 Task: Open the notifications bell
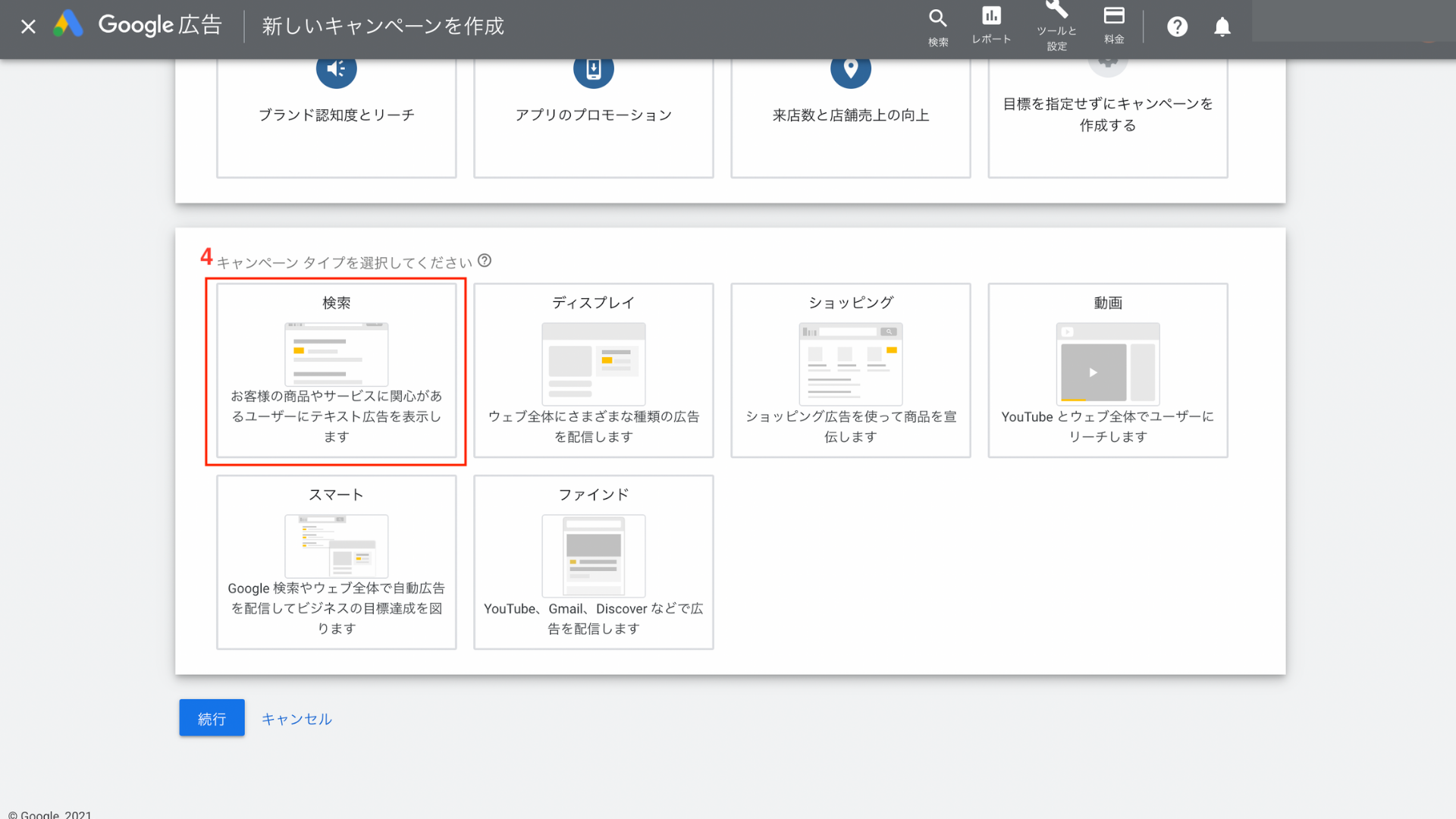coord(1222,27)
